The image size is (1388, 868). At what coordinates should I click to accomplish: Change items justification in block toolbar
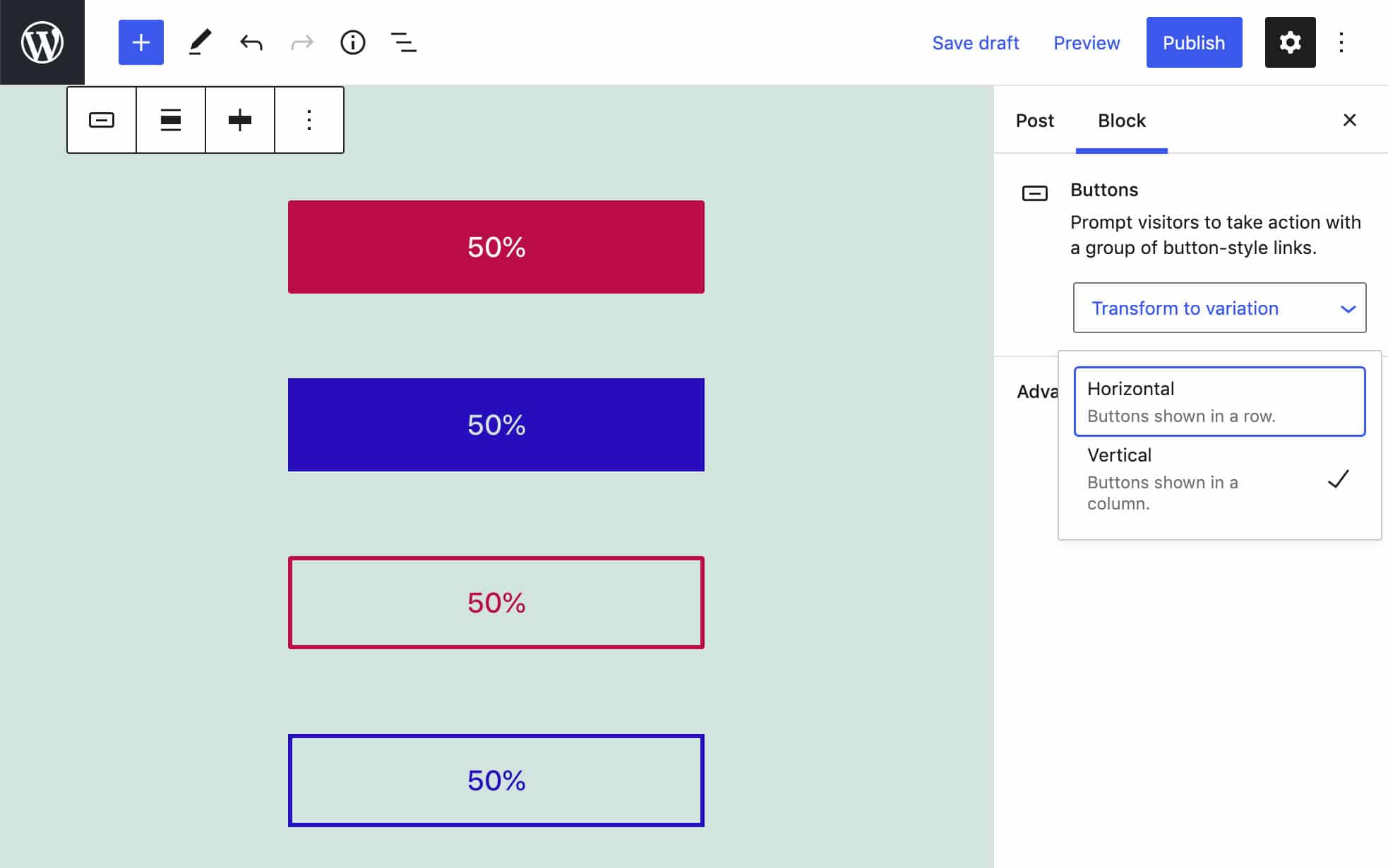coord(171,120)
